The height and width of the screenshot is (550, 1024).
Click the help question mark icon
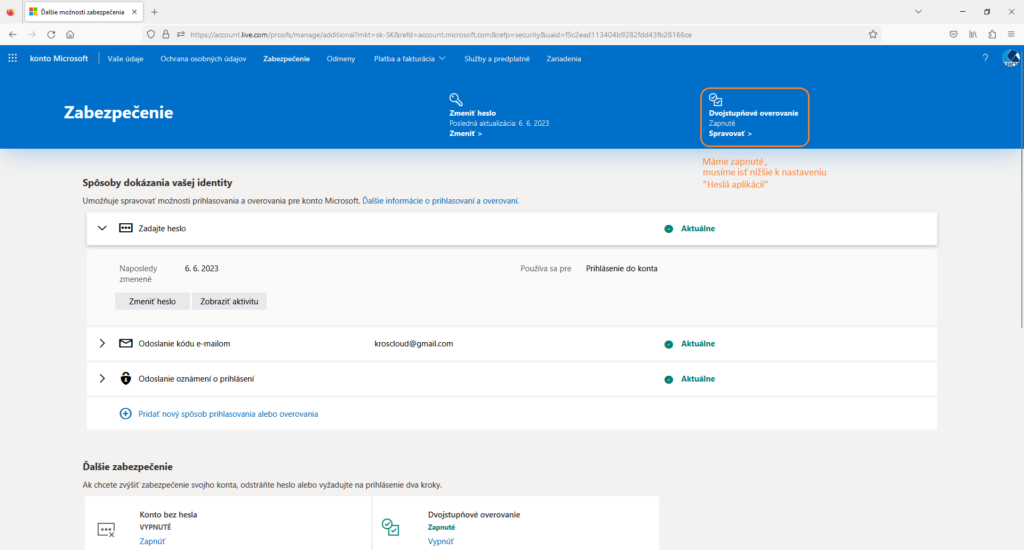tap(984, 59)
